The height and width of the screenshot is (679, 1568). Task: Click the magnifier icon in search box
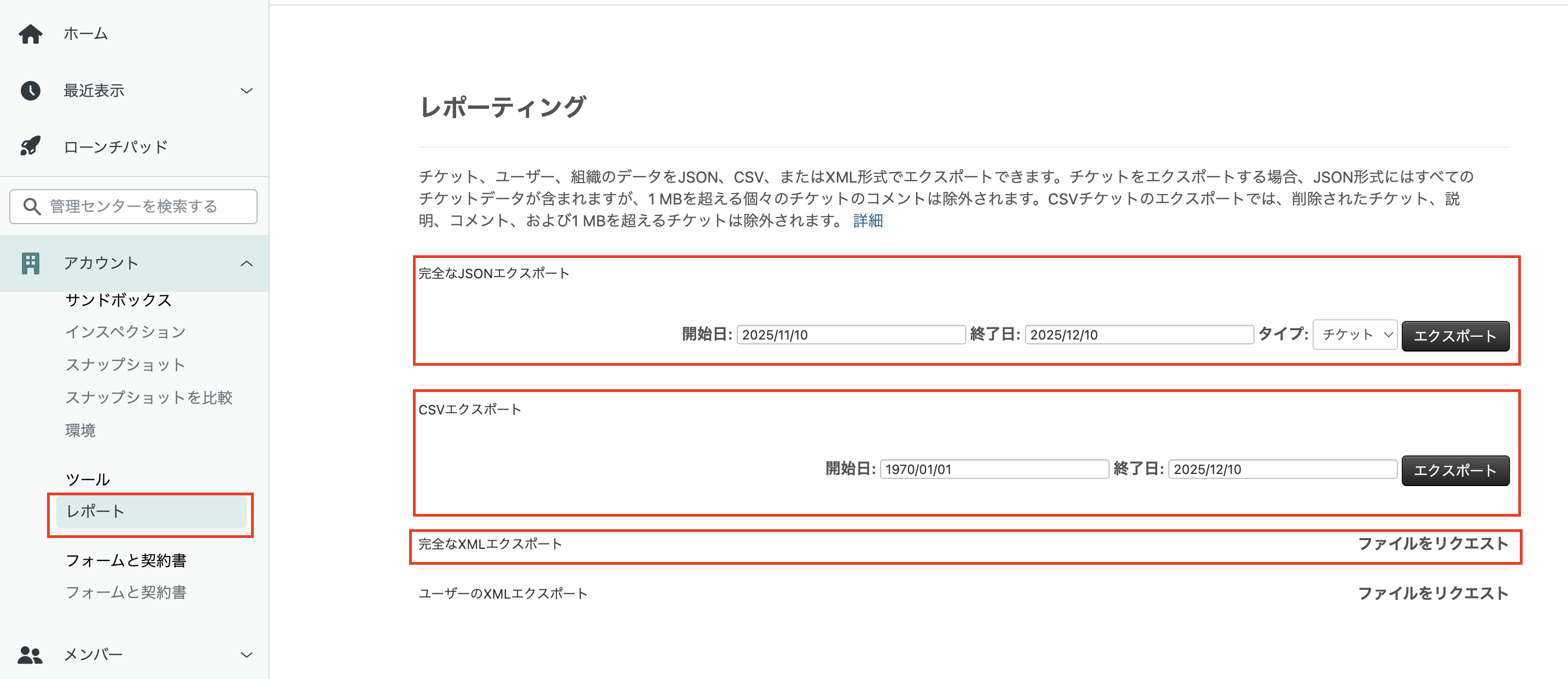pos(32,206)
